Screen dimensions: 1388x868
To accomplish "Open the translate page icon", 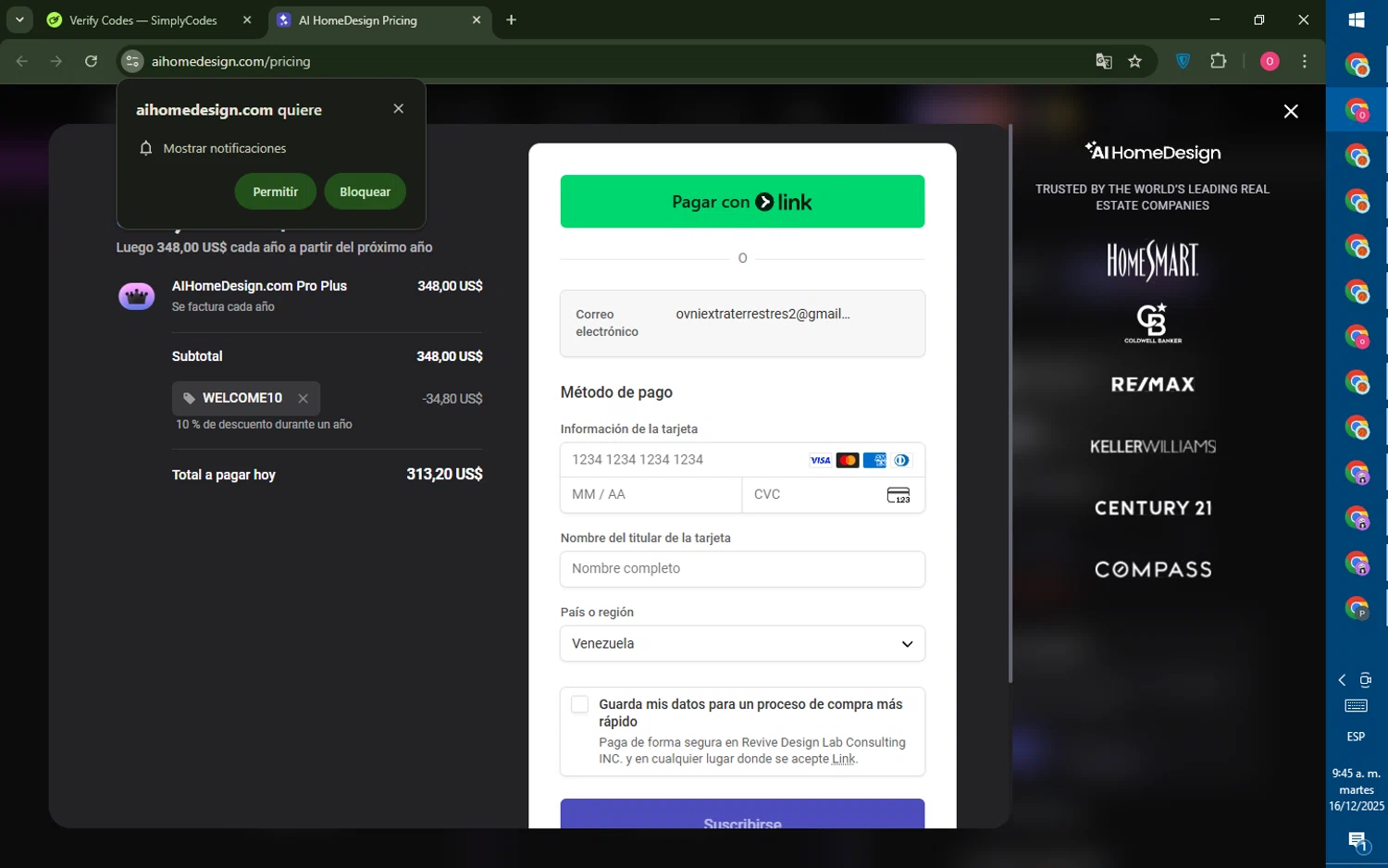I will tap(1103, 61).
